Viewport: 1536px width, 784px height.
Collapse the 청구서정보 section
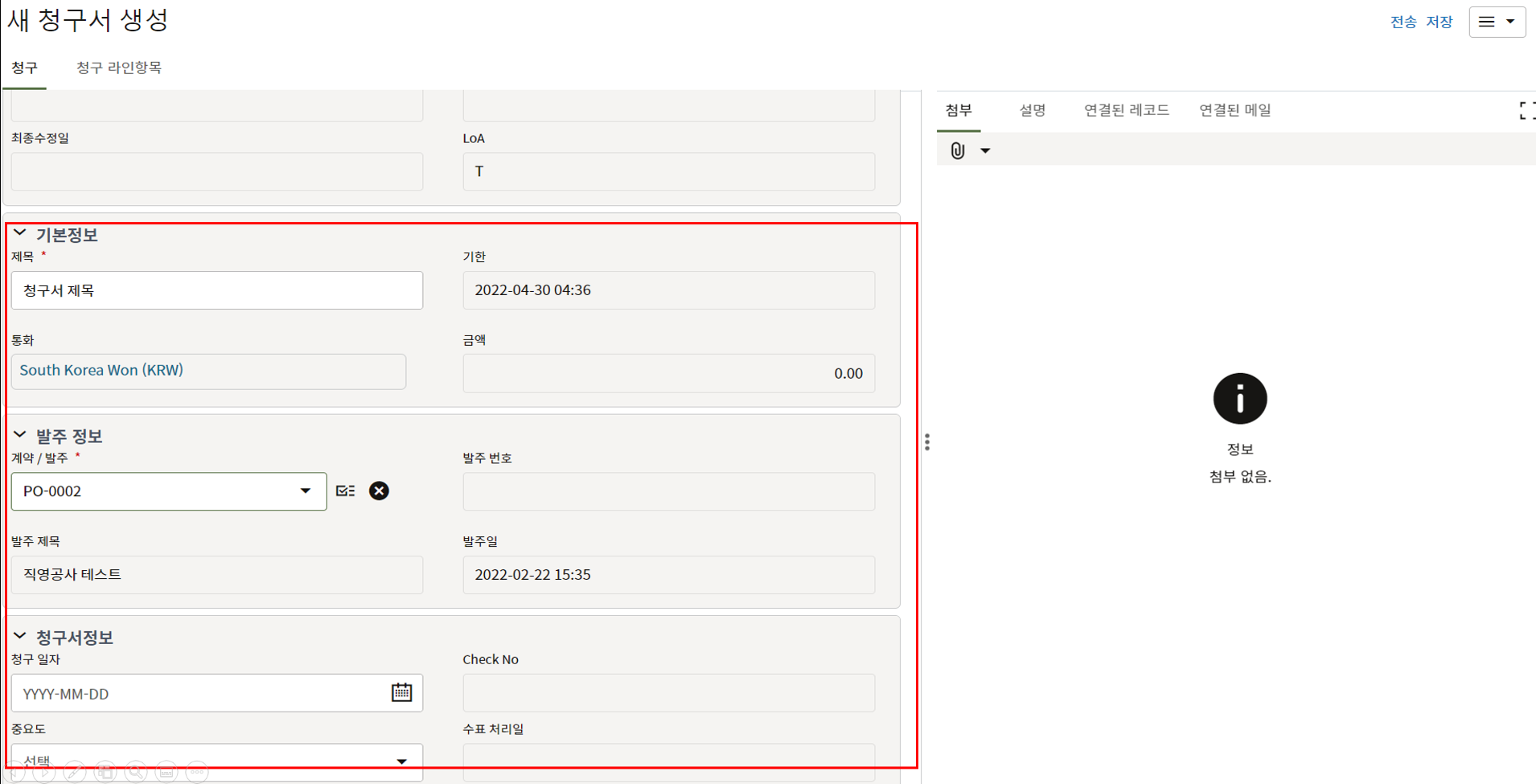click(20, 636)
